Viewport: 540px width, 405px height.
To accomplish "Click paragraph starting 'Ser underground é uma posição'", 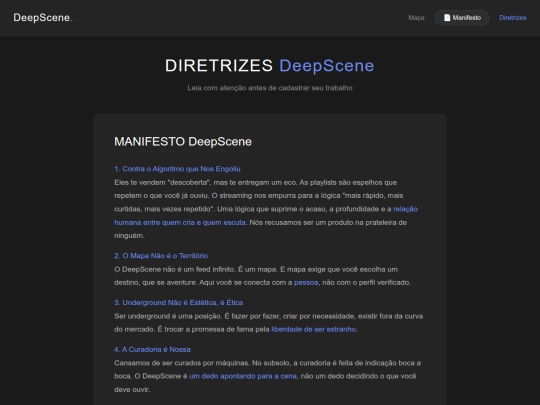I will [270, 323].
